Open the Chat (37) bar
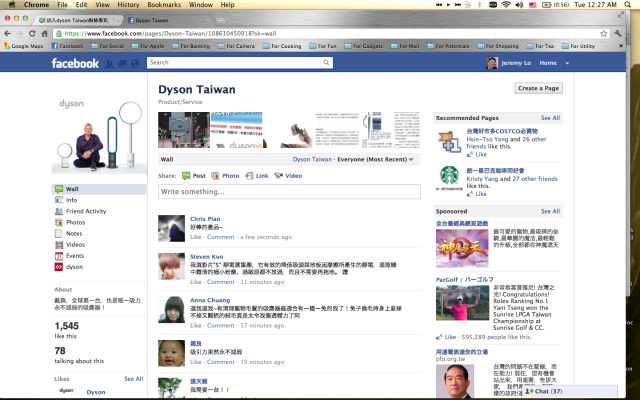640x400 pixels. [x=570, y=391]
